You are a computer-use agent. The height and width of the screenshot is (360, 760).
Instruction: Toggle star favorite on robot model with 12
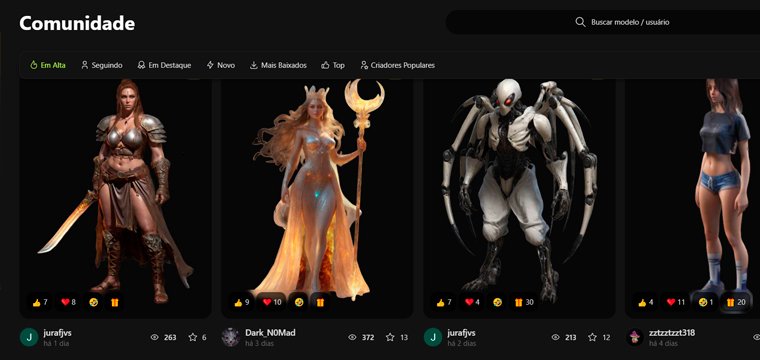pyautogui.click(x=592, y=337)
